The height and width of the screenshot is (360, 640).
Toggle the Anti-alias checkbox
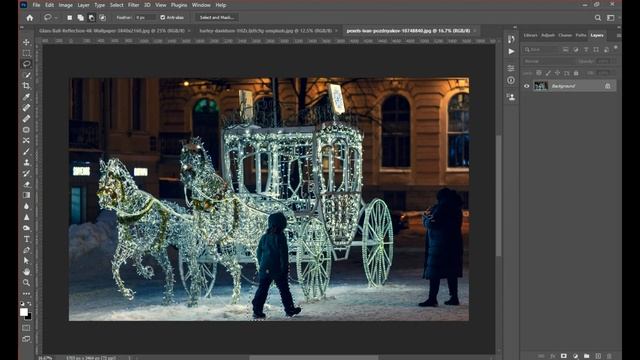pos(163,18)
